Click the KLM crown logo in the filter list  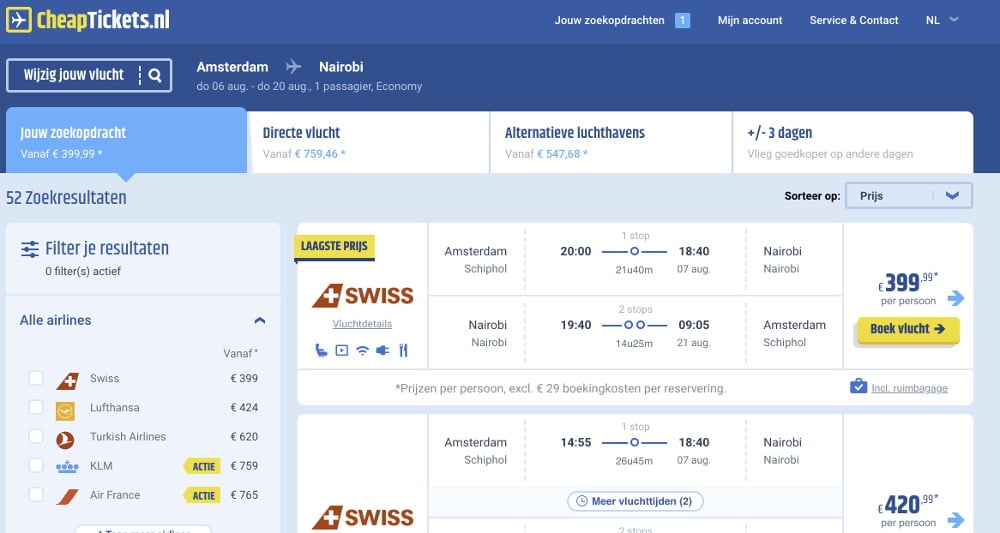coord(67,467)
